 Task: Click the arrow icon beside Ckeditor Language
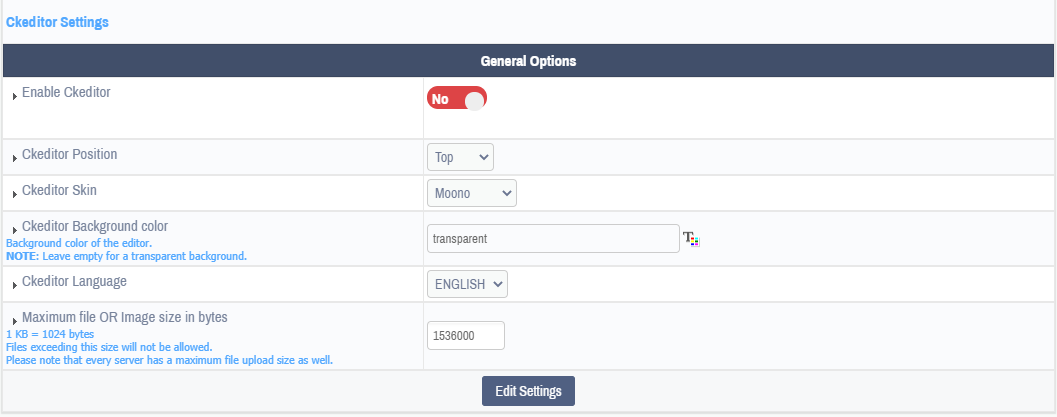(15, 286)
